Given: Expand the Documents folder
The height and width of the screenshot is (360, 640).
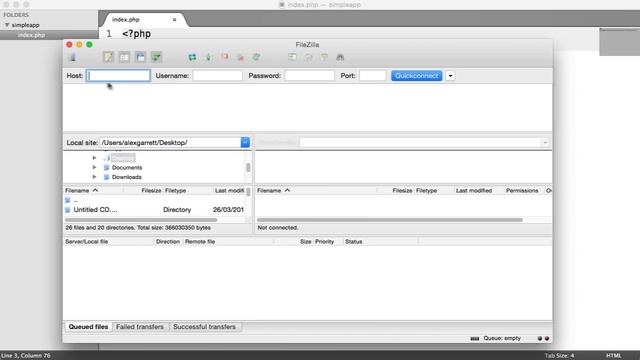Looking at the screenshot, I should (x=94, y=167).
